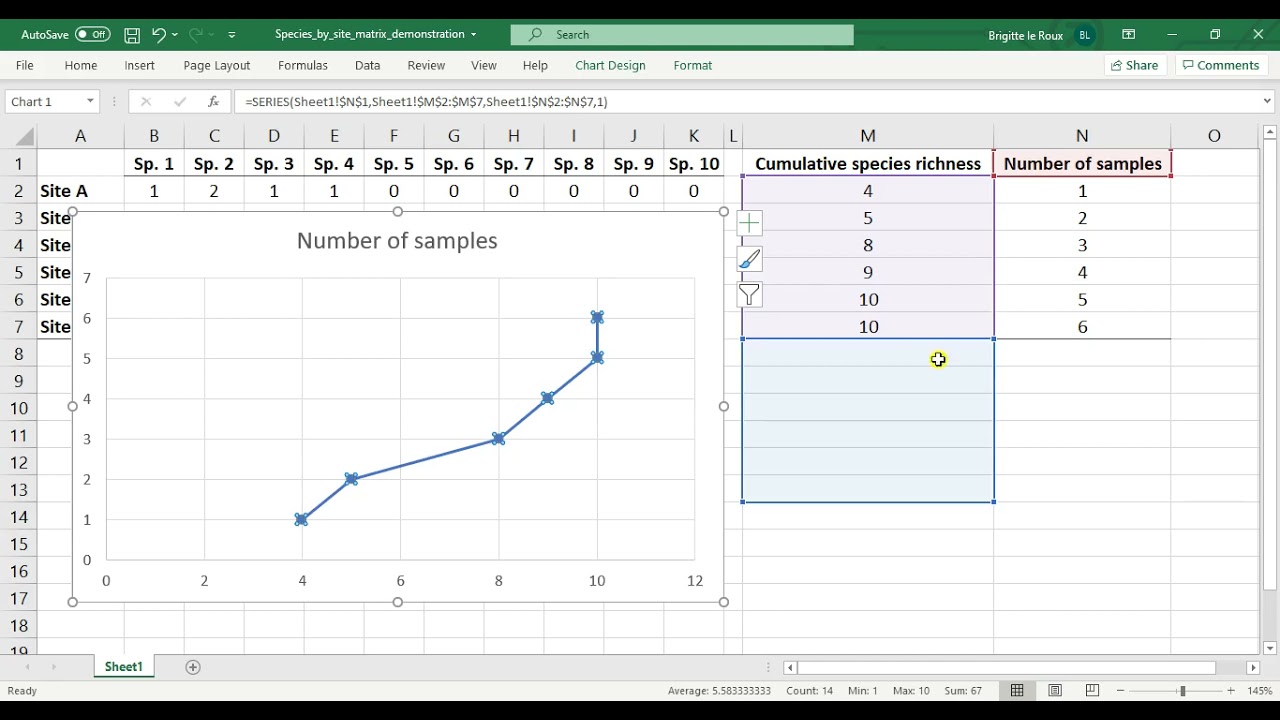Viewport: 1280px width, 720px height.
Task: Click the Sp. 5 header cell
Action: coord(394,163)
